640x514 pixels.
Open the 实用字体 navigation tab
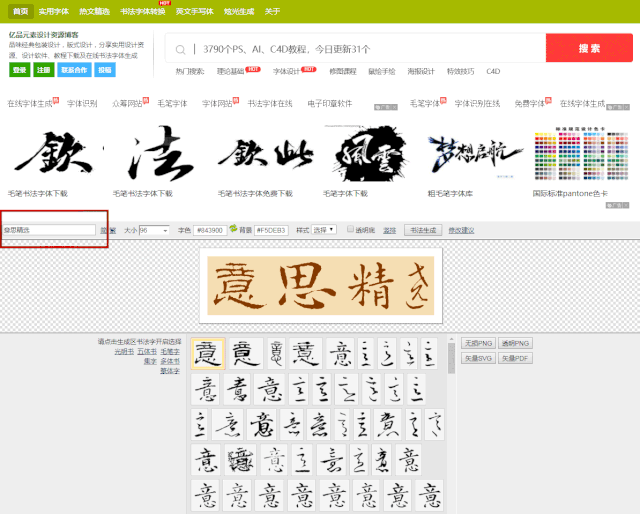52,11
